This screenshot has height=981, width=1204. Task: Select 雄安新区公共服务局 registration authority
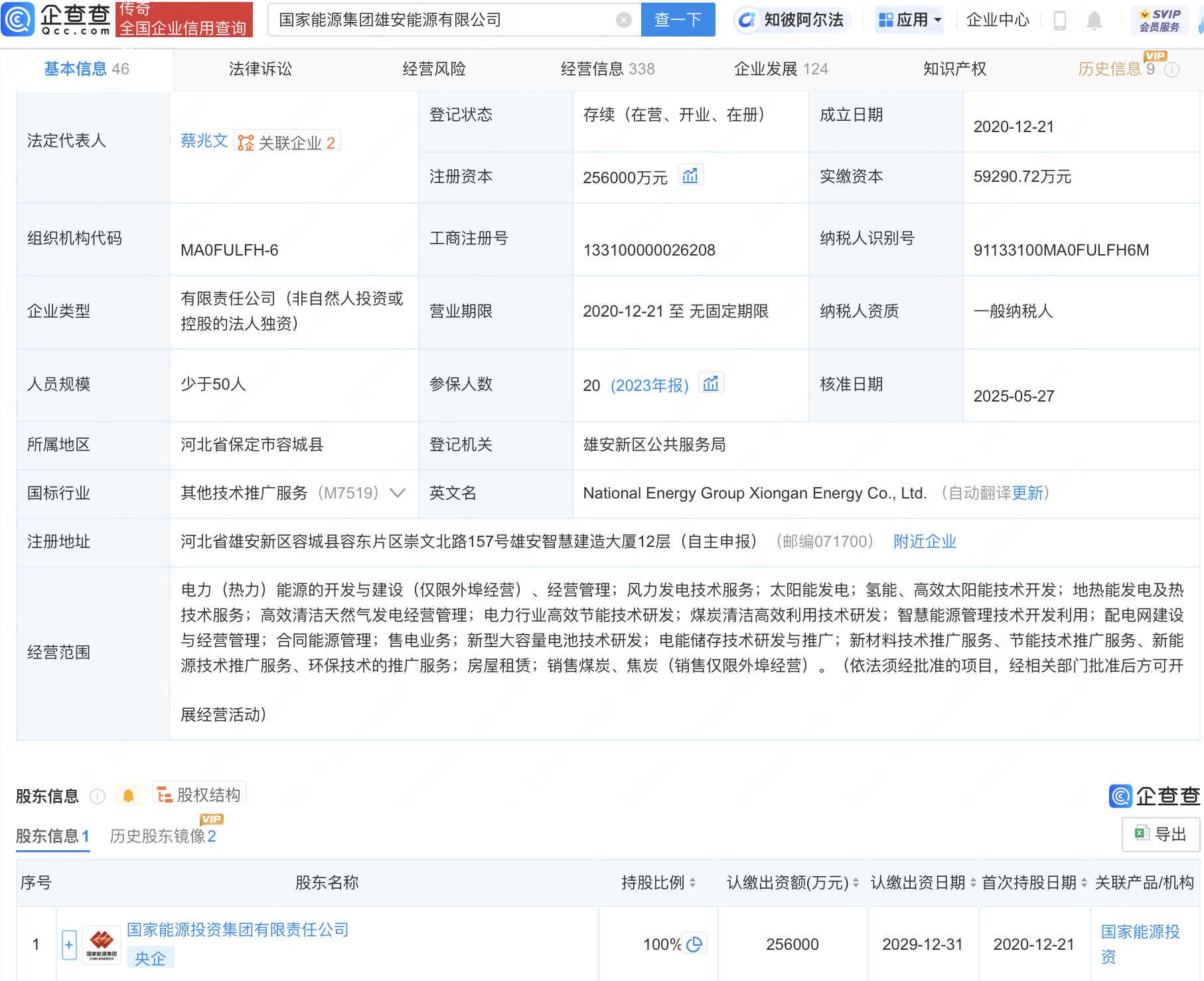(x=654, y=445)
